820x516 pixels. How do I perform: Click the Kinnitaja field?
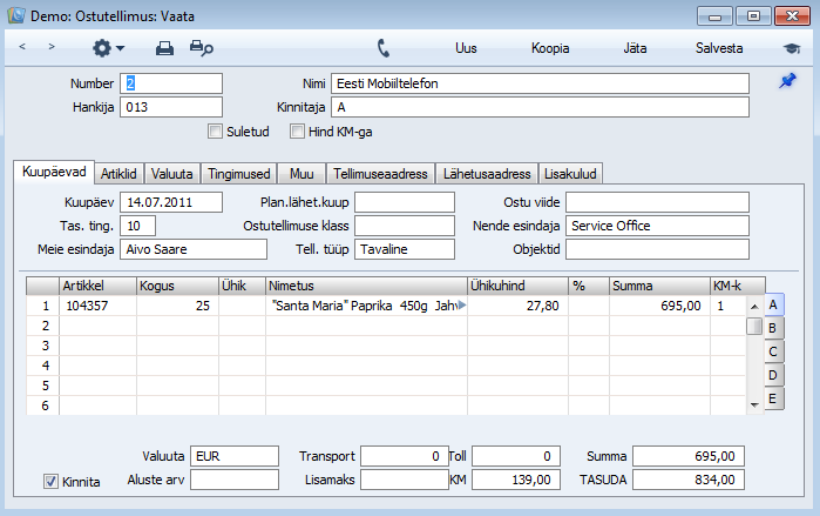[540, 107]
